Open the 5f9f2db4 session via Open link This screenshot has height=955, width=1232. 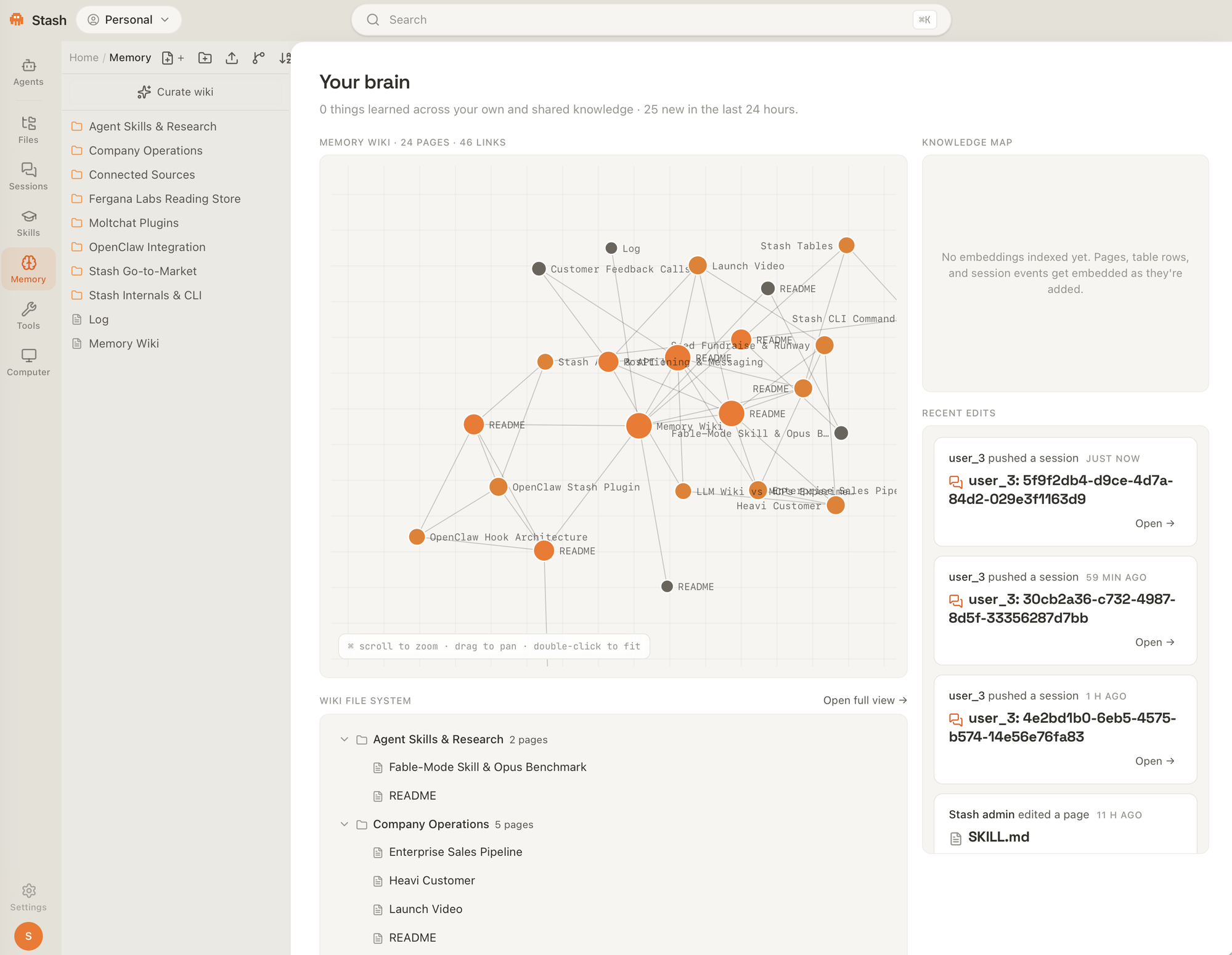[1154, 523]
